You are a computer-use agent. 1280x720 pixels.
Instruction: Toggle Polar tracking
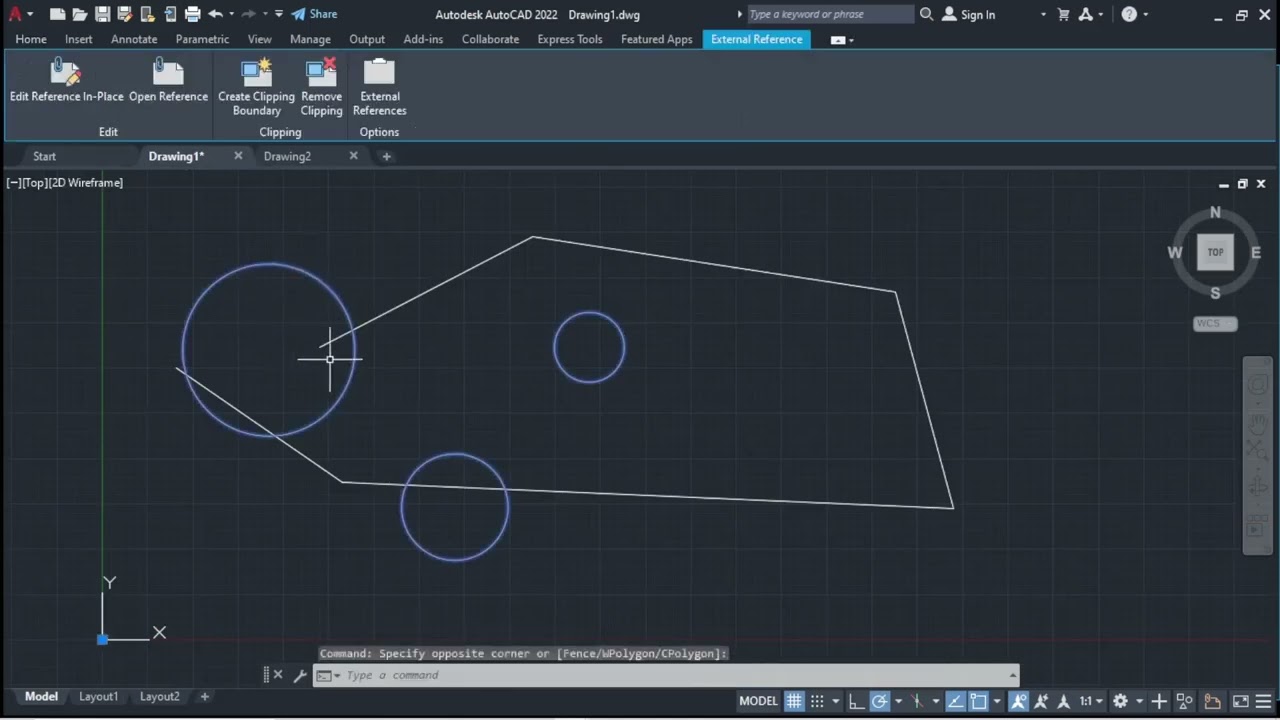879,701
